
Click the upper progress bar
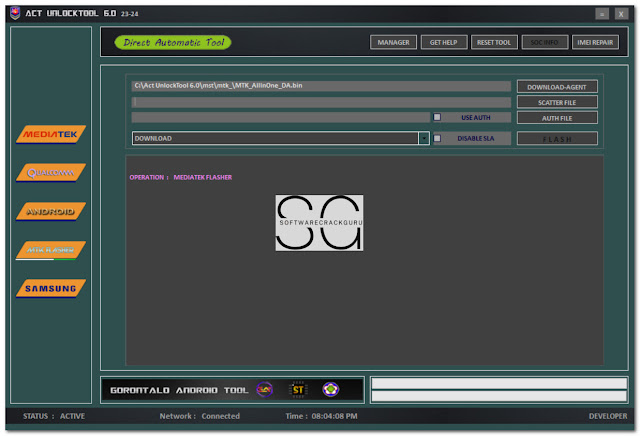pyautogui.click(x=499, y=383)
